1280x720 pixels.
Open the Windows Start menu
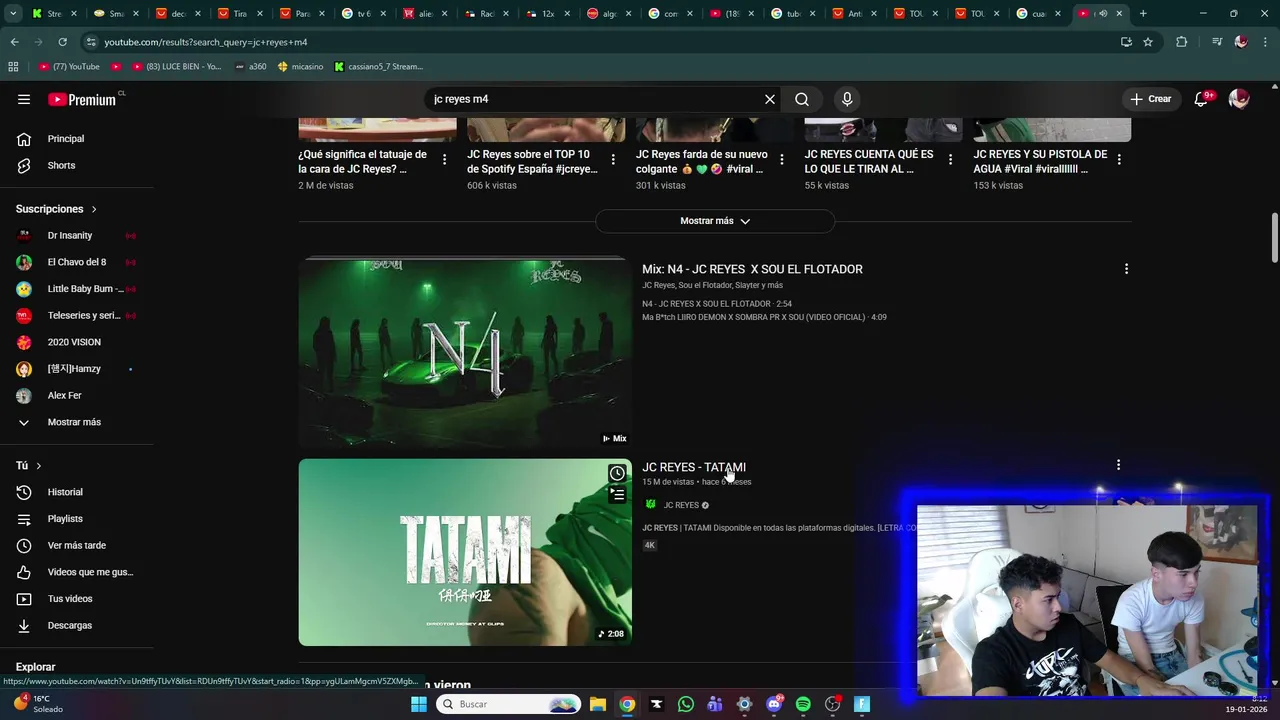click(419, 704)
